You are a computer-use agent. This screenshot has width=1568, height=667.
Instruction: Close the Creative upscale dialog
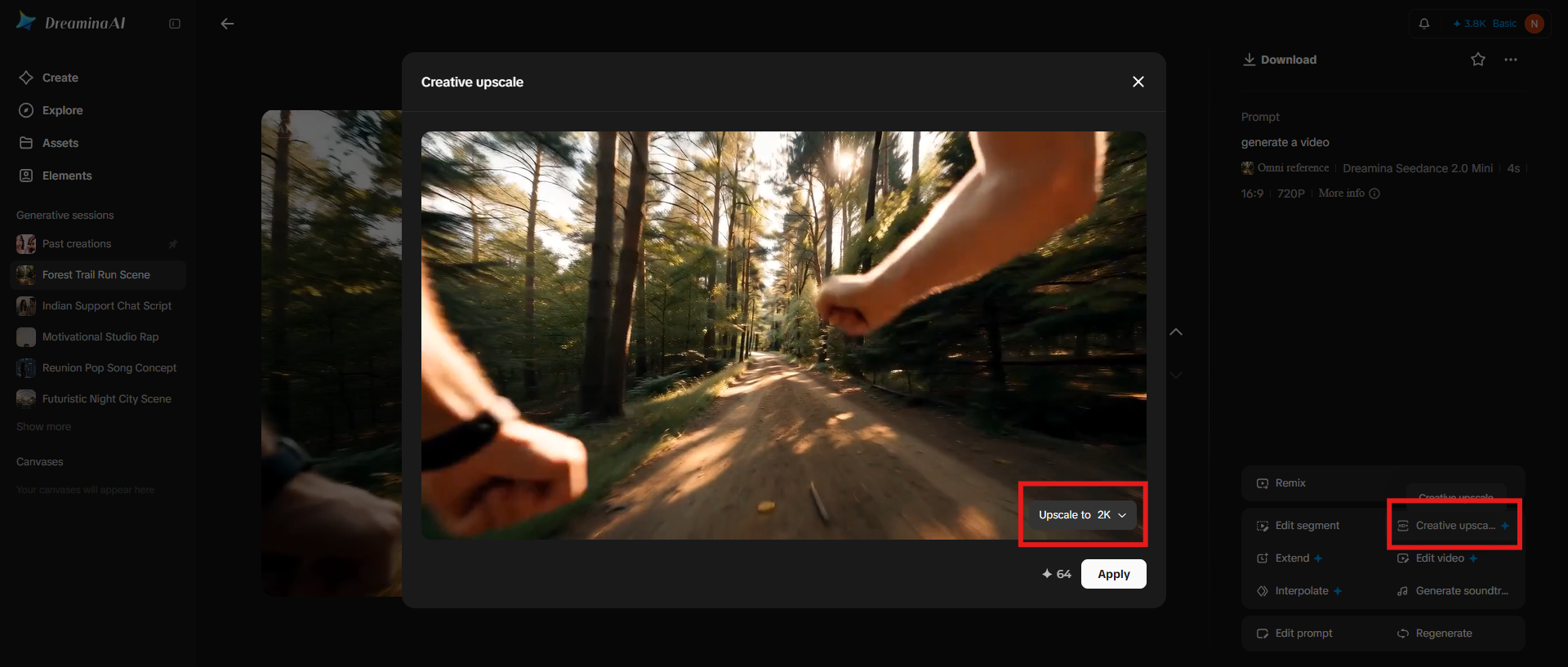click(x=1138, y=82)
